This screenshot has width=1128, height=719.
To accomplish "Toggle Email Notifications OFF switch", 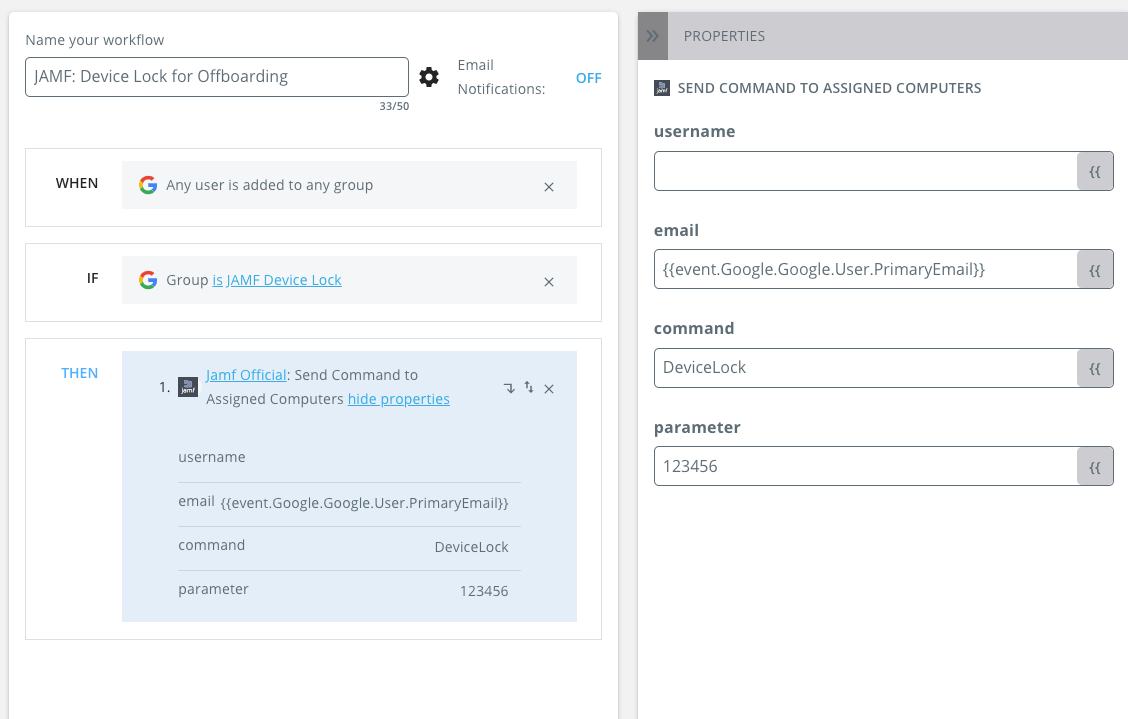I will (x=588, y=78).
